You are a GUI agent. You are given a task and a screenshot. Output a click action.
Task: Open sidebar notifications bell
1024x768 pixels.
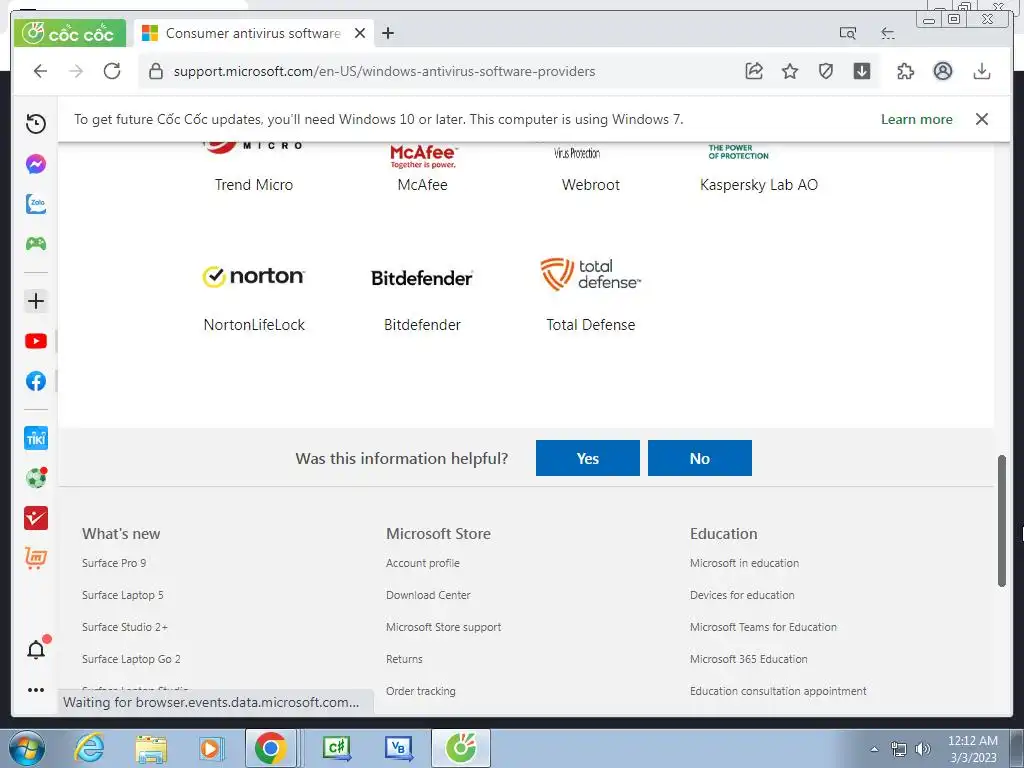(x=37, y=648)
